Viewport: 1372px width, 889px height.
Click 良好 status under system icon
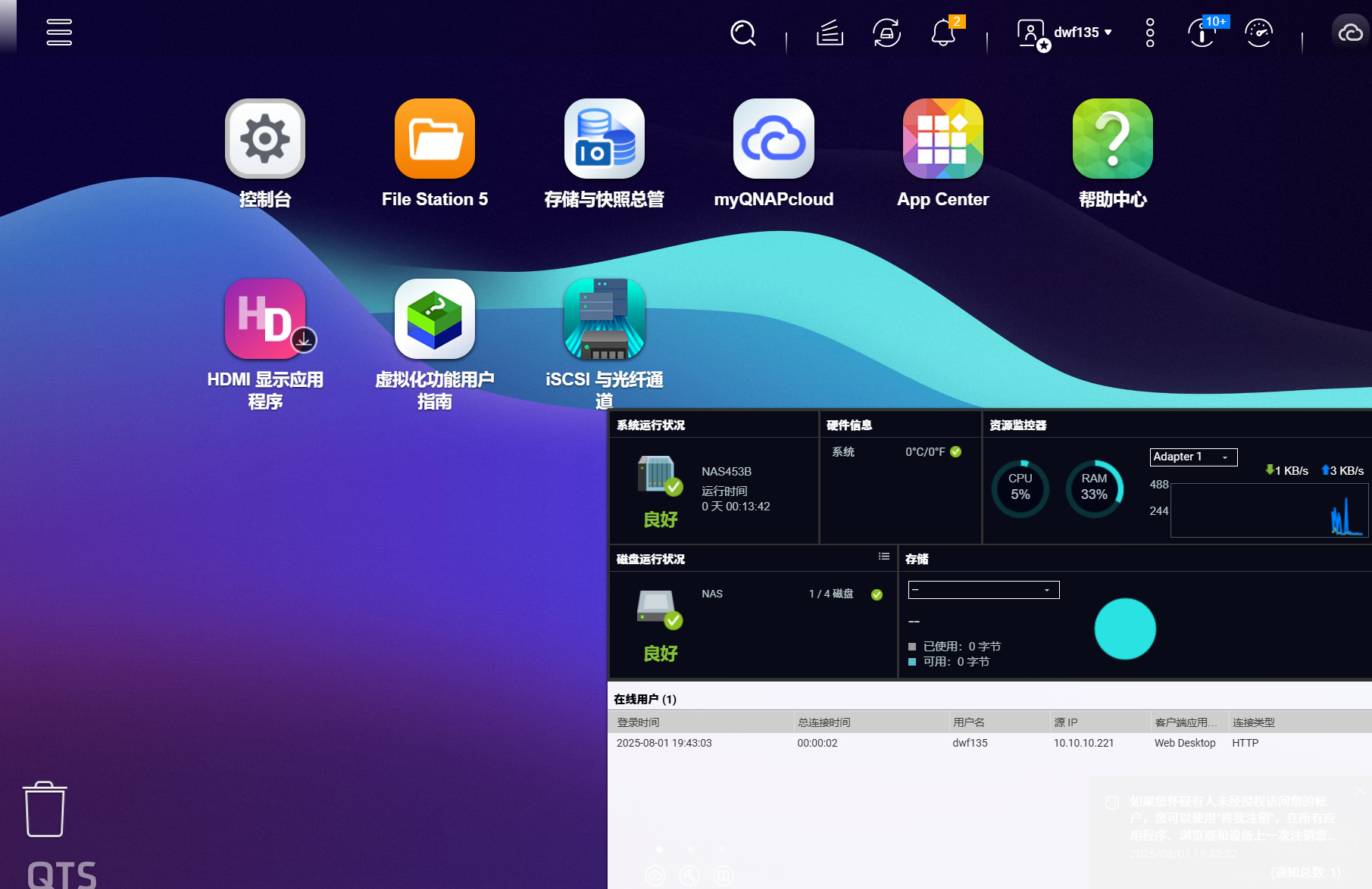pos(660,519)
